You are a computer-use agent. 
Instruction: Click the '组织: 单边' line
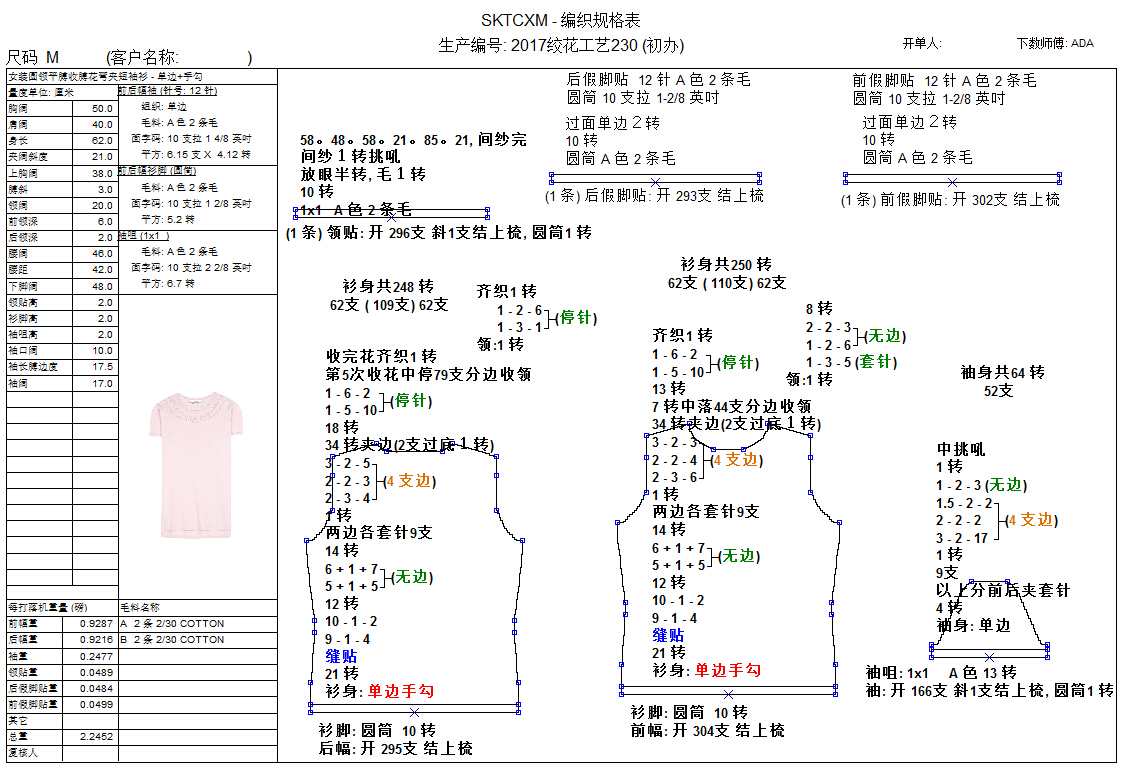[x=164, y=106]
